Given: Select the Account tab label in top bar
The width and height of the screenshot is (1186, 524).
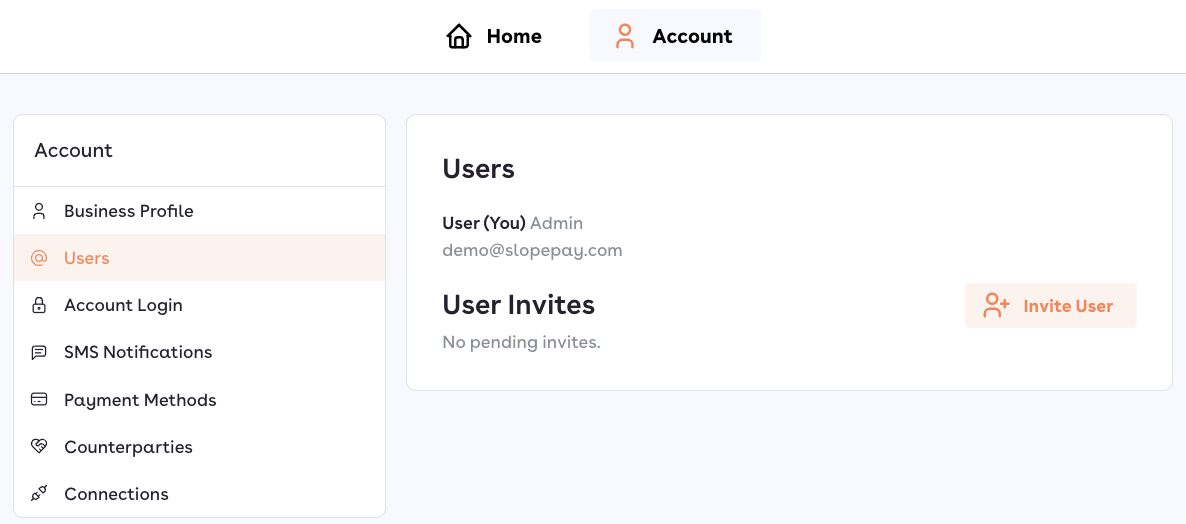Looking at the screenshot, I should click(x=692, y=37).
